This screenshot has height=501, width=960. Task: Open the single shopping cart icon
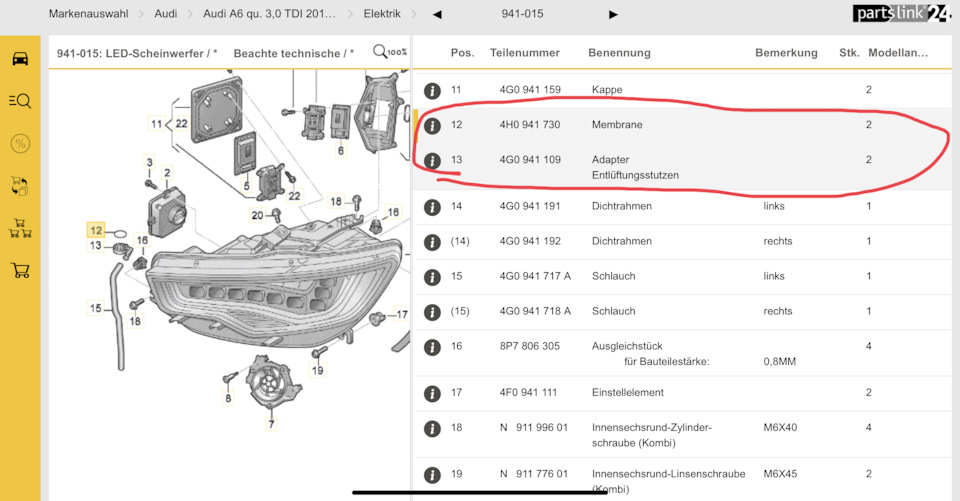pos(20,270)
